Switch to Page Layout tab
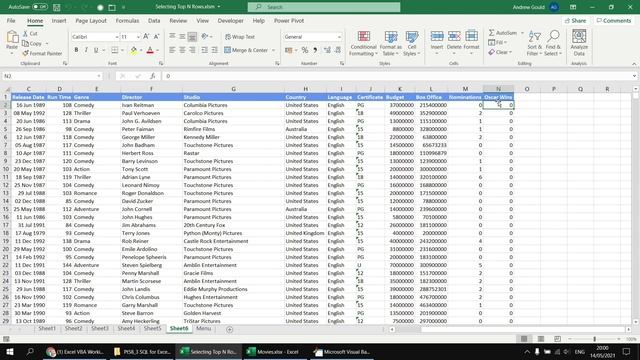The height and width of the screenshot is (360, 640). point(91,20)
